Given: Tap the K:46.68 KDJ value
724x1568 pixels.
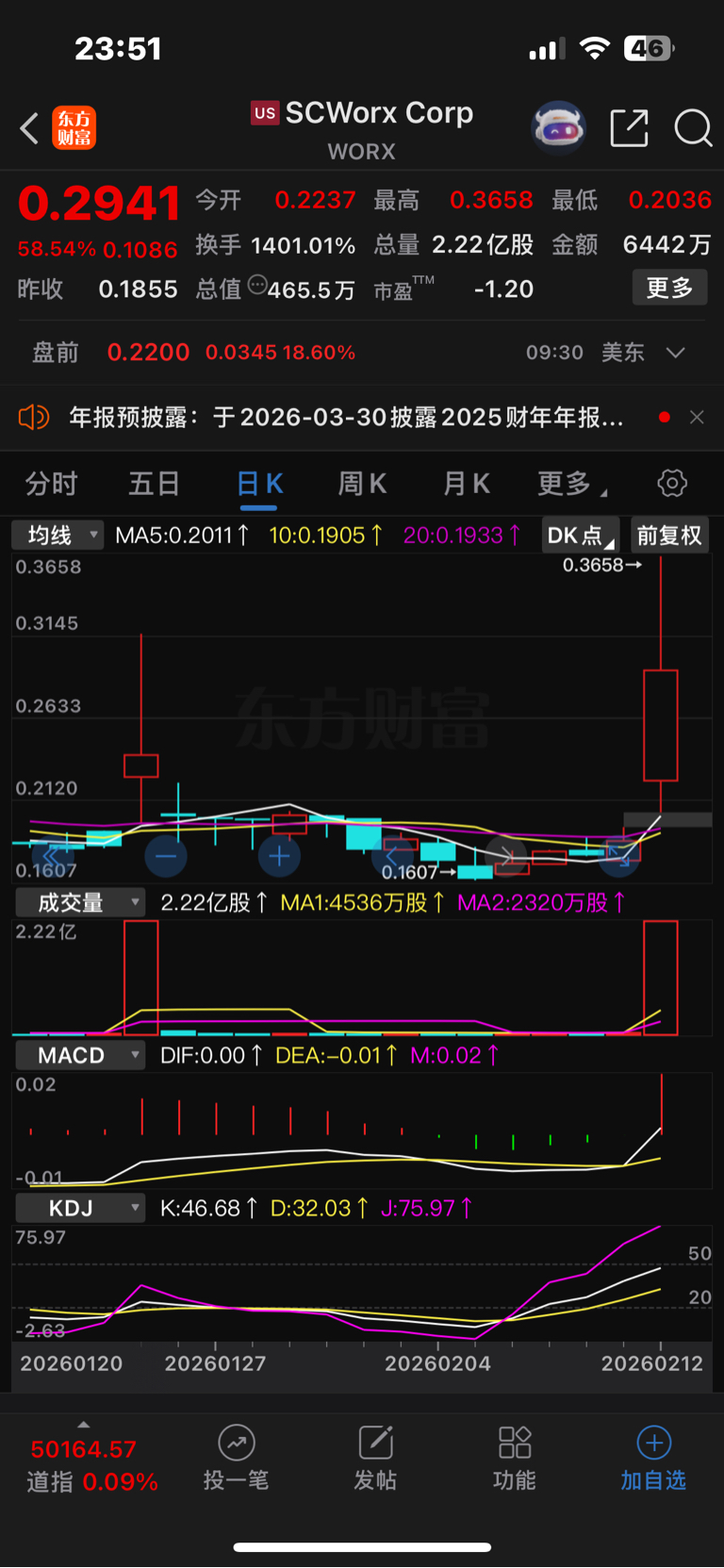Looking at the screenshot, I should [x=208, y=1208].
